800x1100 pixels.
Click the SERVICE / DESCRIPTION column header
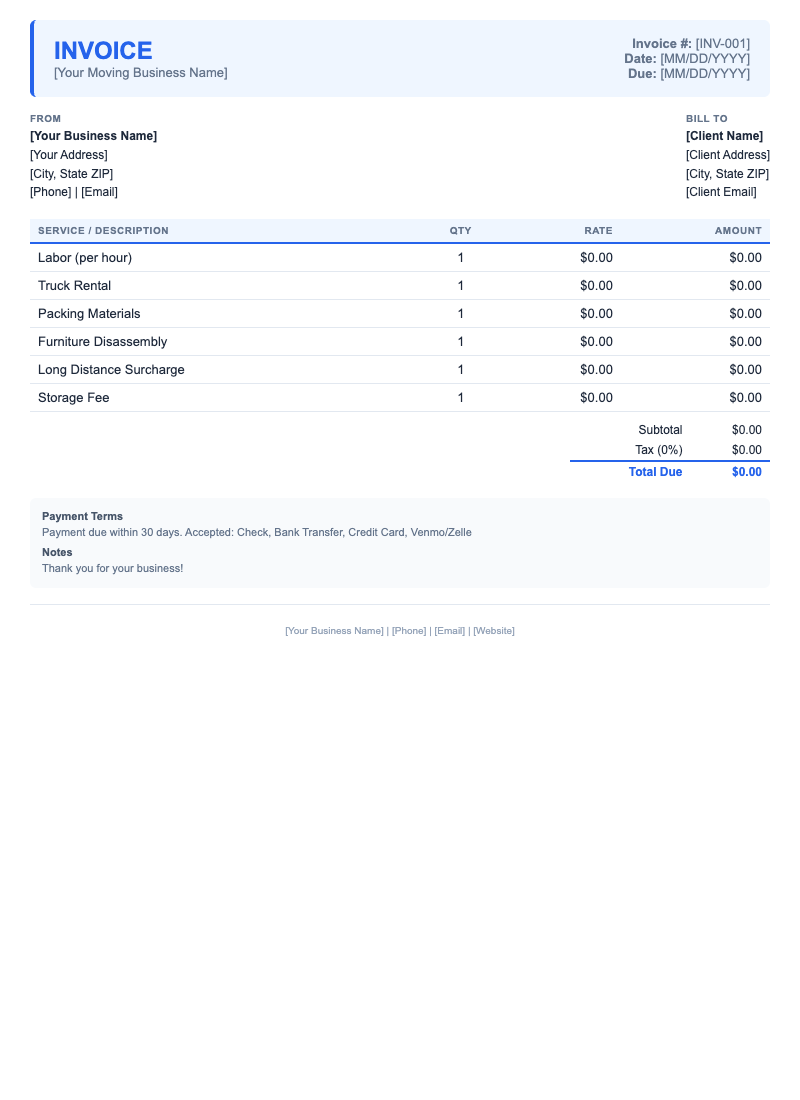[103, 231]
